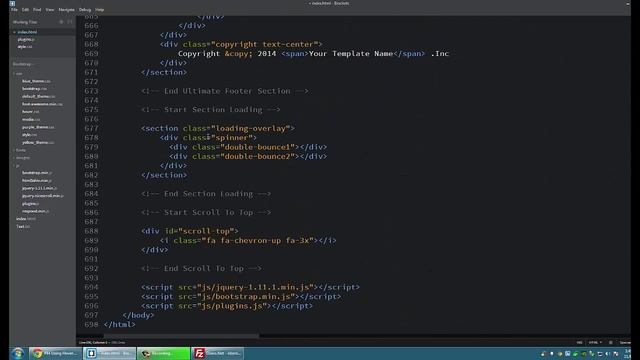Image resolution: width=640 pixels, height=360 pixels.
Task: Open the Edit menu
Action: tap(25, 9)
